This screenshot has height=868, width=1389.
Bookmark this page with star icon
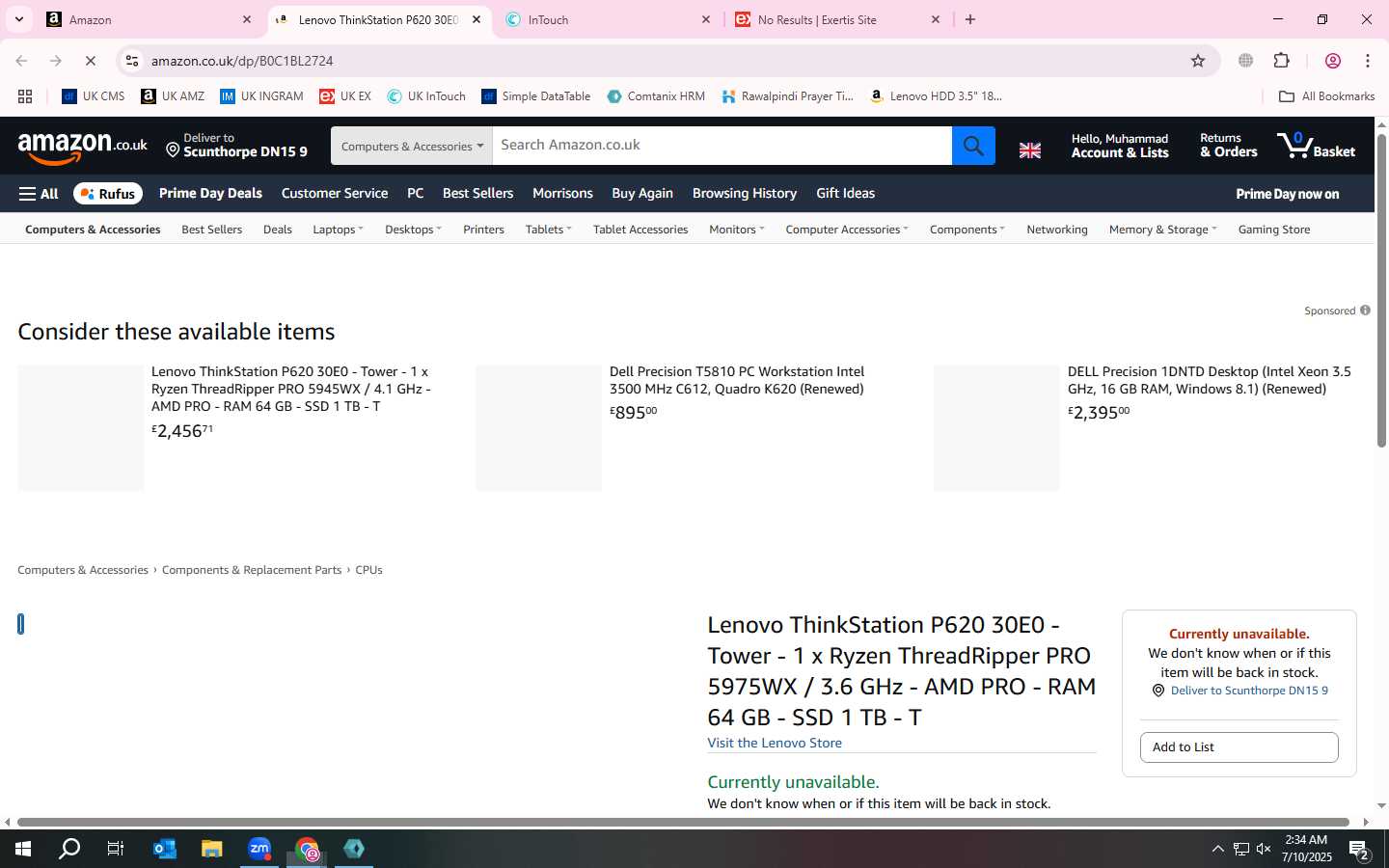[1198, 61]
